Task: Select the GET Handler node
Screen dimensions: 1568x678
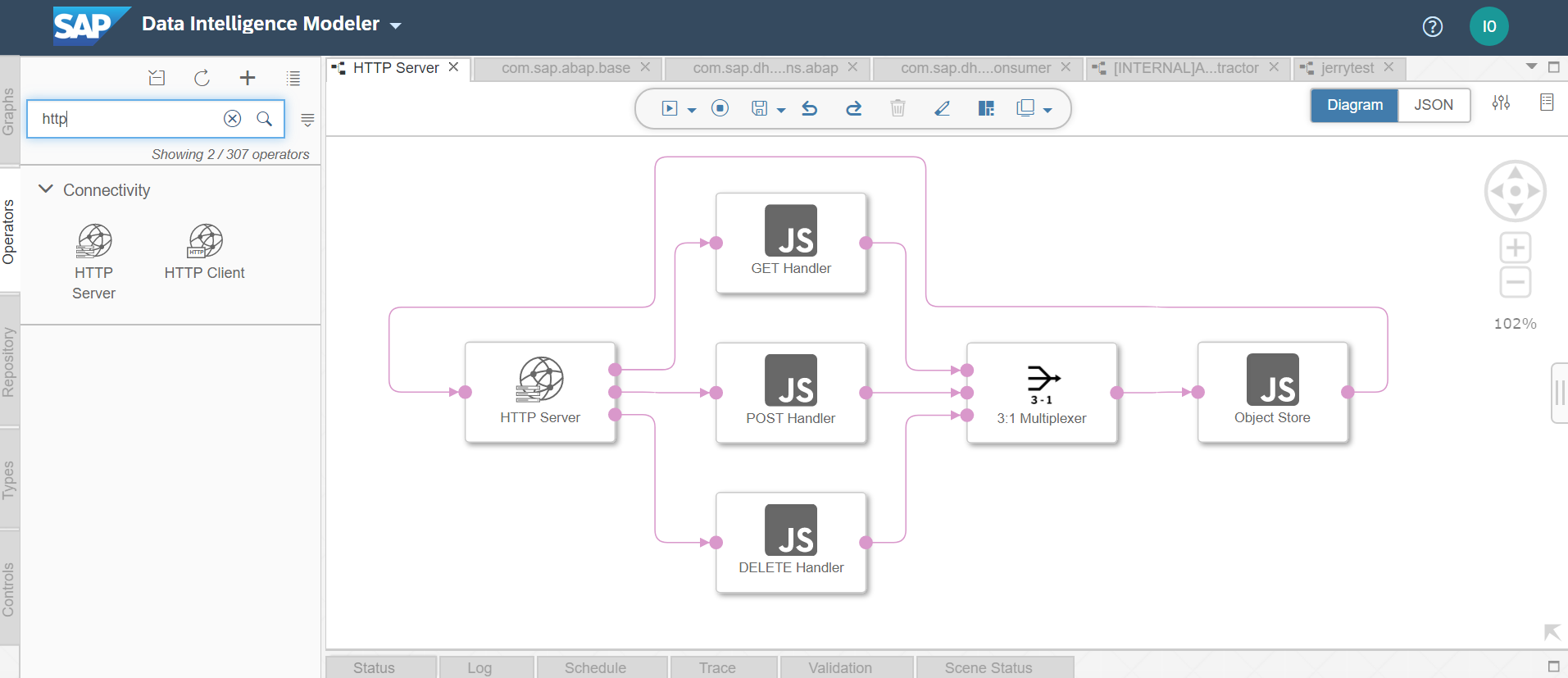Action: click(x=791, y=243)
